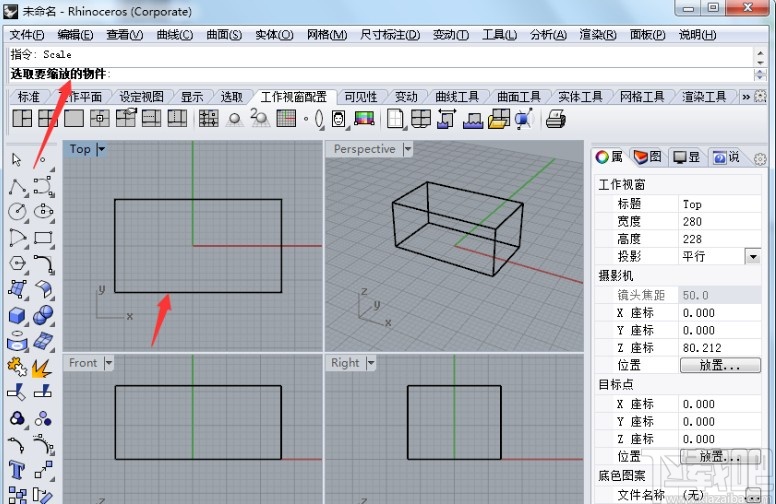Switch to the 曲线工具 toolbar tab
This screenshot has width=776, height=504.
pos(457,97)
